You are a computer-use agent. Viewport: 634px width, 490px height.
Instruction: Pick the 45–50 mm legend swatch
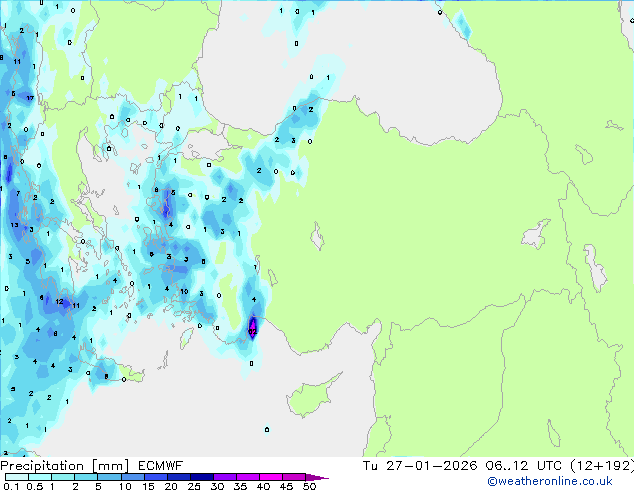coord(294,477)
